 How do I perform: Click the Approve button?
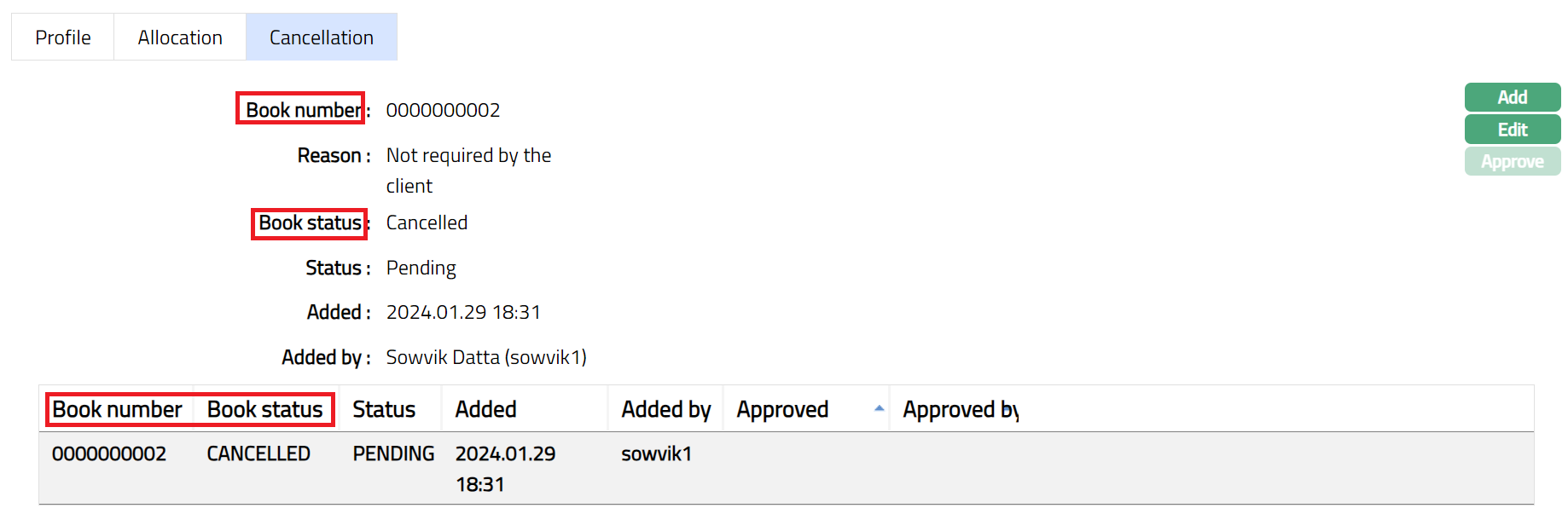1512,162
